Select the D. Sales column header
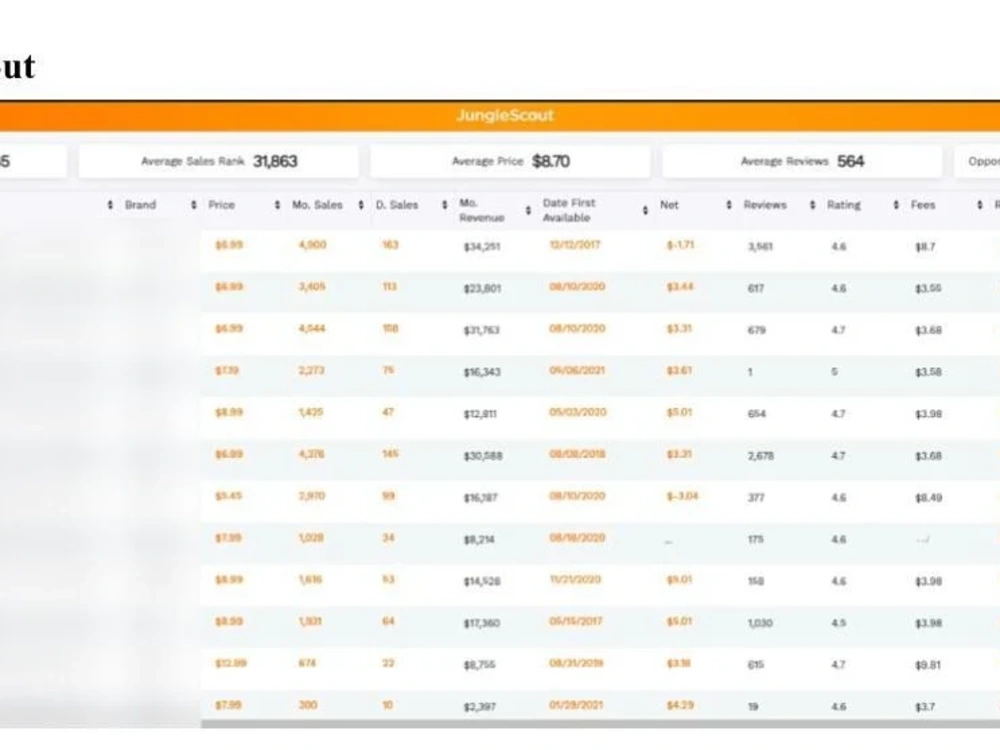This screenshot has height=750, width=1000. [397, 205]
